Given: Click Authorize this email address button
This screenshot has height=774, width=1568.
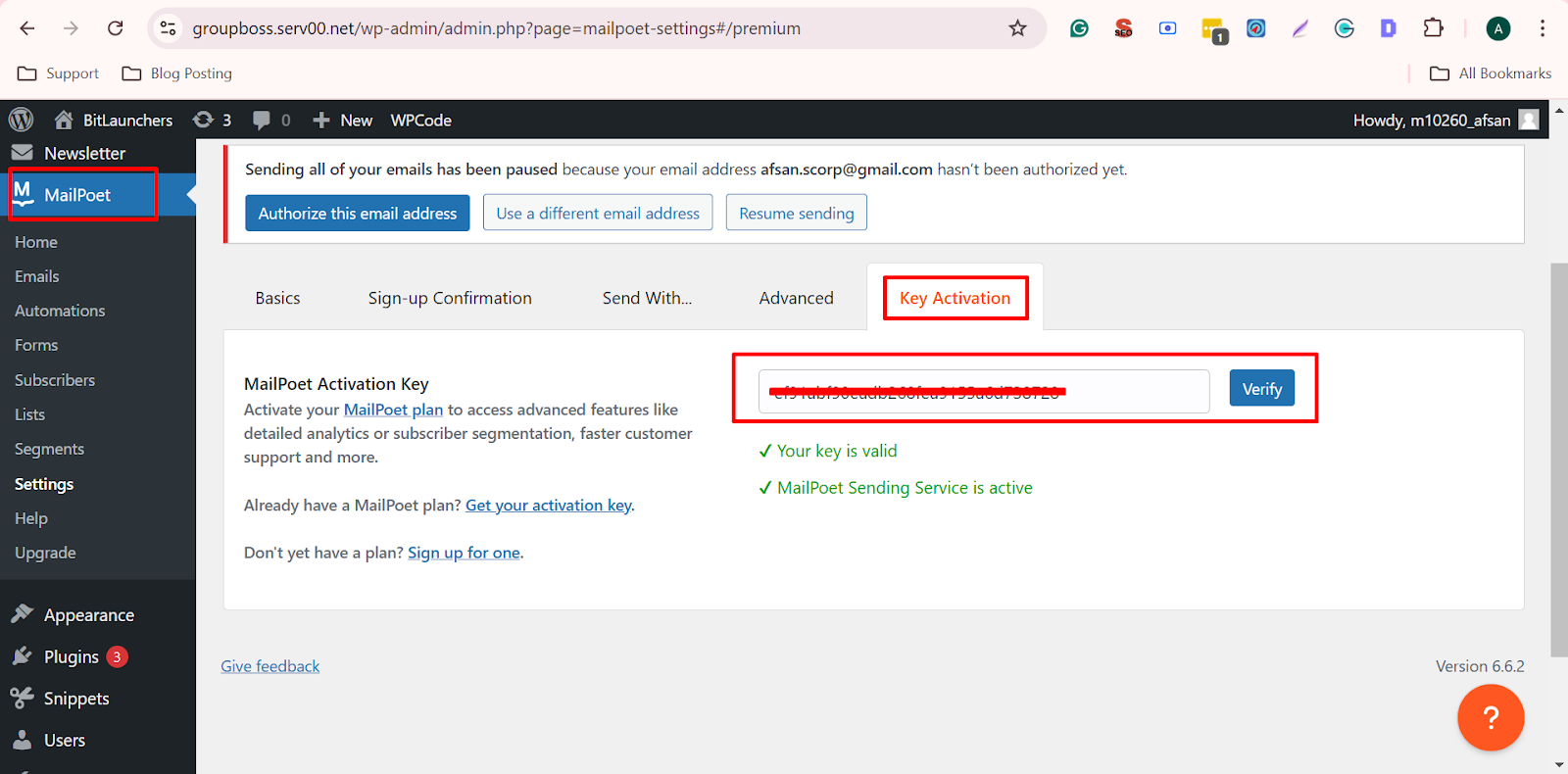Looking at the screenshot, I should tap(358, 213).
